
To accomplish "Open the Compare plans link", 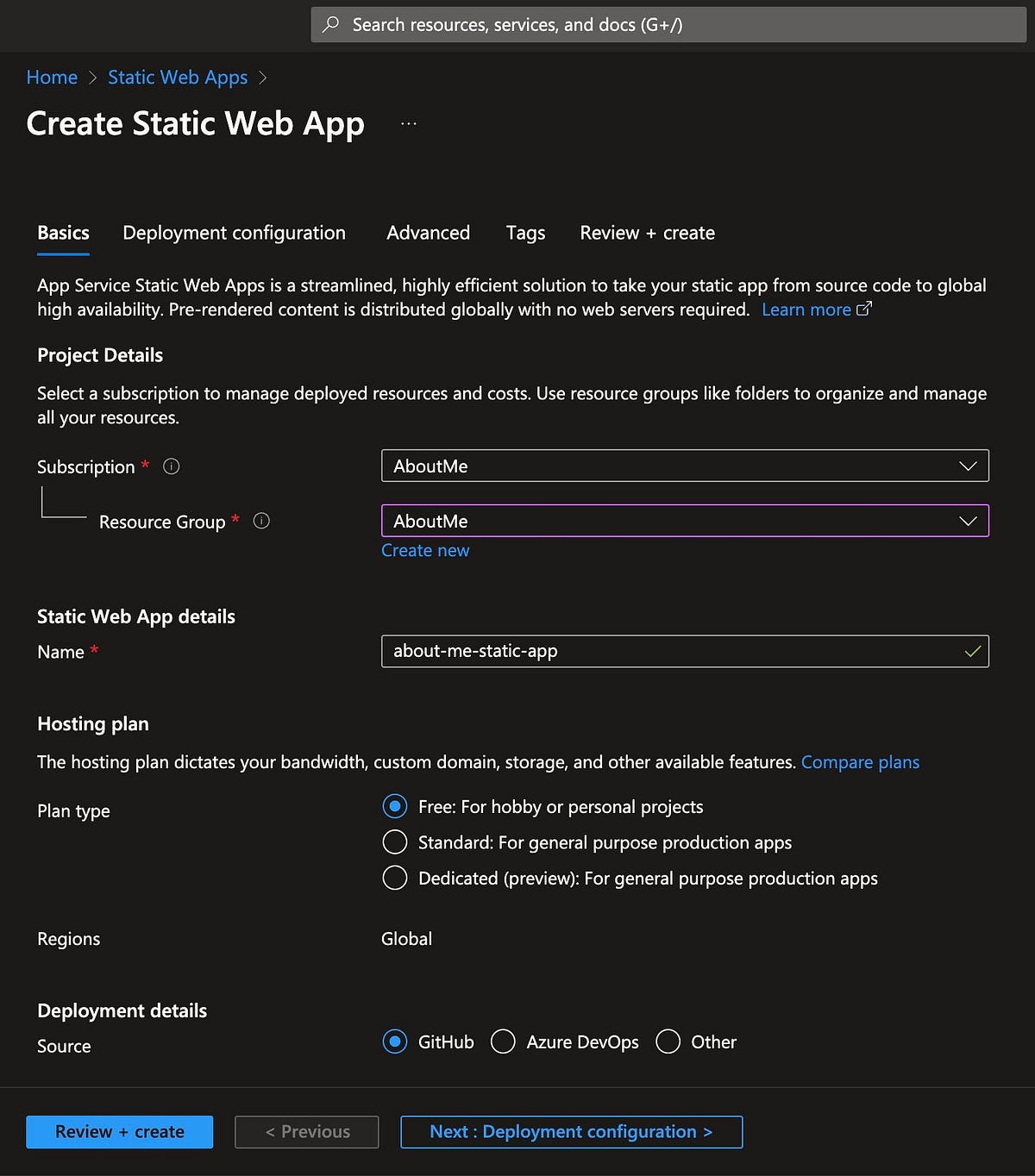I will coord(860,762).
